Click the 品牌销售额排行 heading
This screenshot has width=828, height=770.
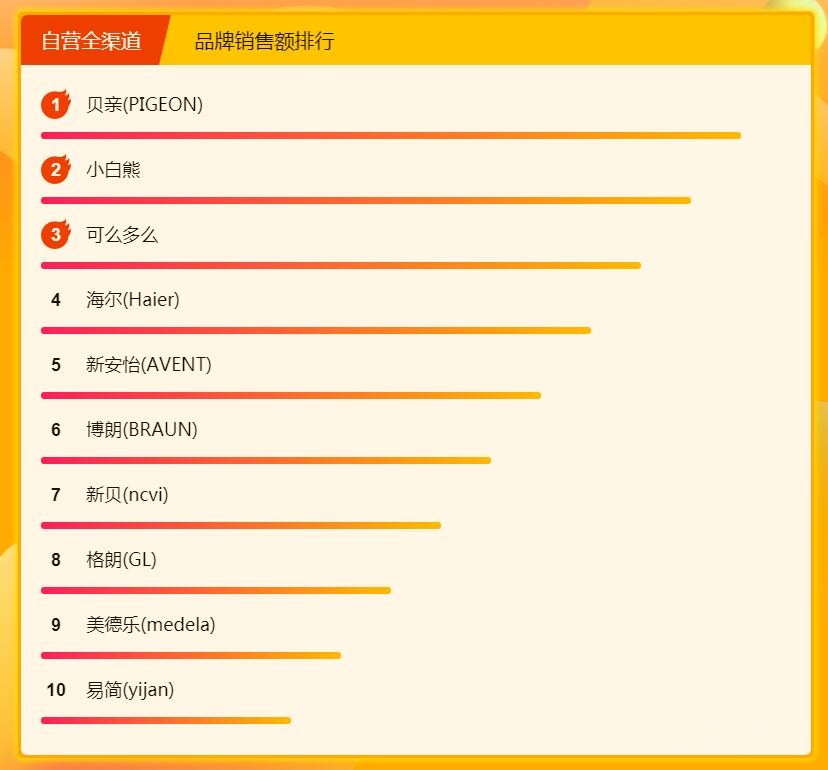click(x=264, y=41)
